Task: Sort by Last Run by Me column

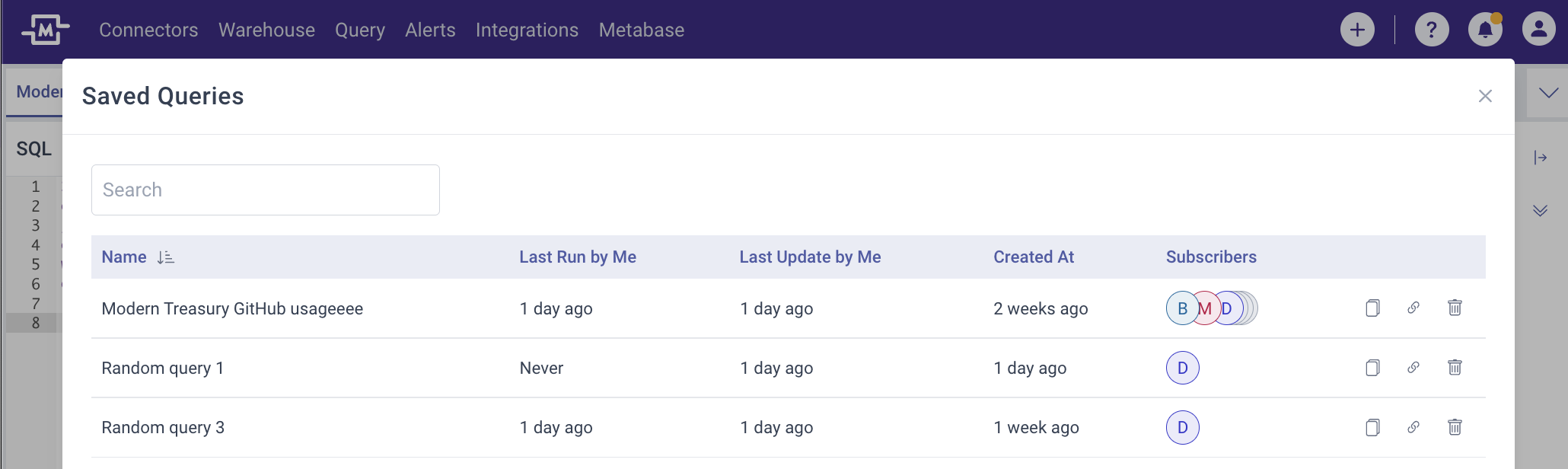Action: coord(578,257)
